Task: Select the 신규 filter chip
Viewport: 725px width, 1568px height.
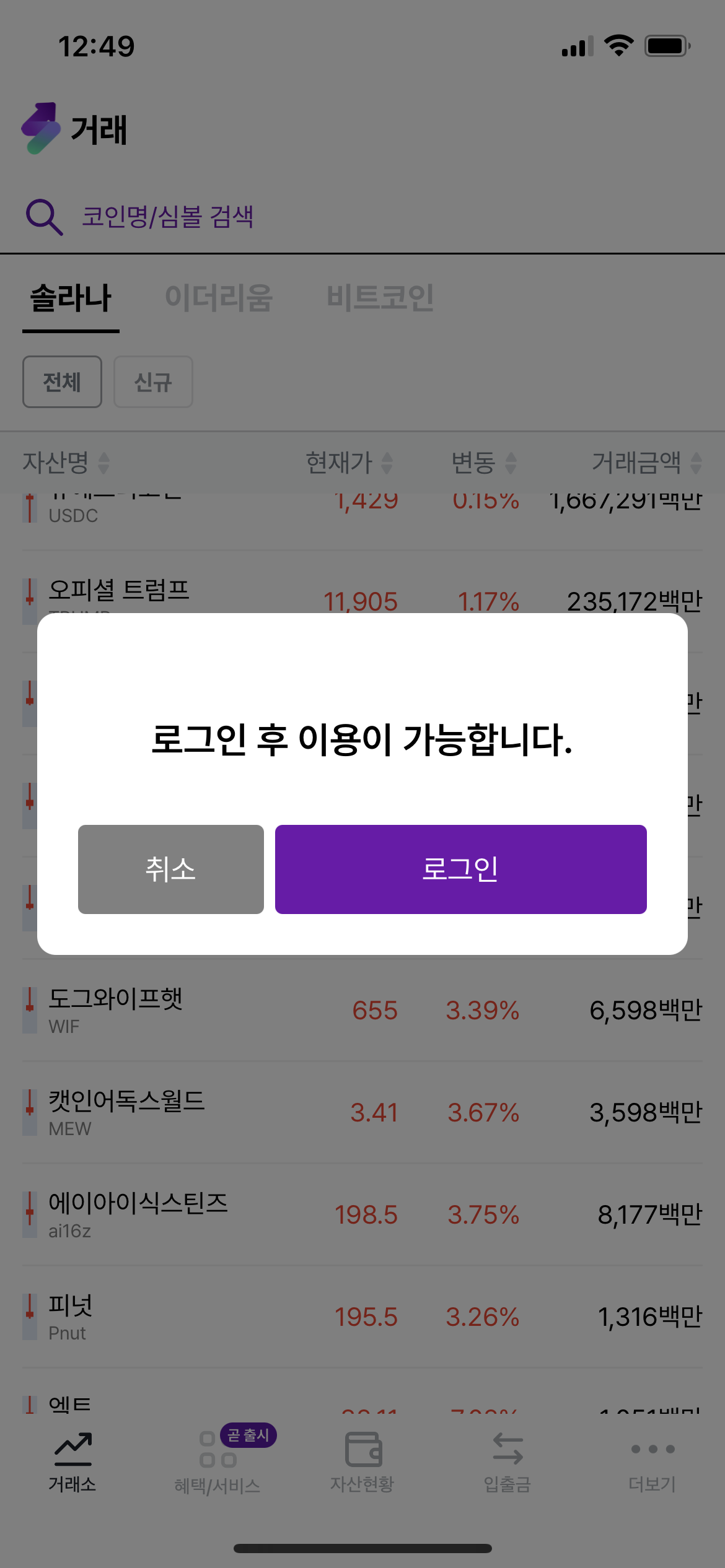Action: click(153, 381)
